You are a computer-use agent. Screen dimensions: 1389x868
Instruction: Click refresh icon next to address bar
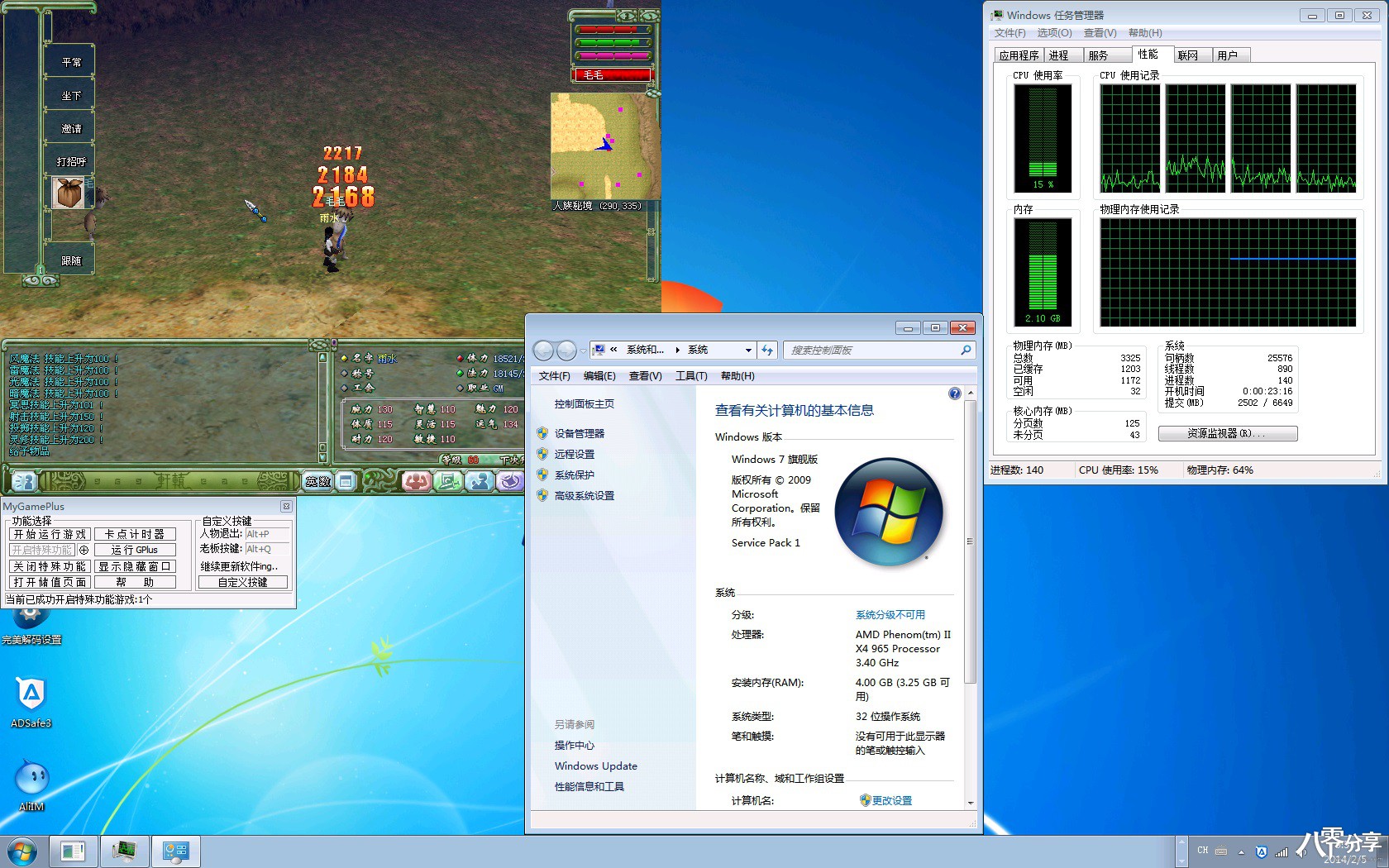click(767, 351)
